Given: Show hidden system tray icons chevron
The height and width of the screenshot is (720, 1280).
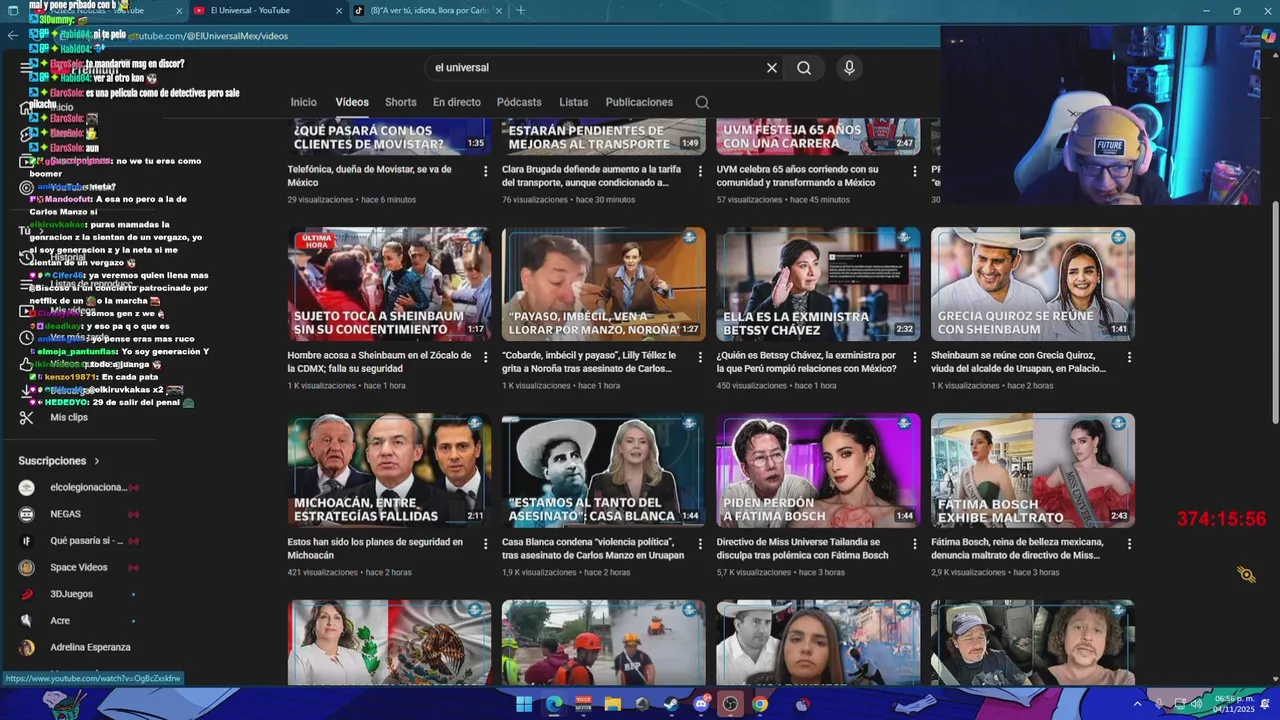Looking at the screenshot, I should (1137, 704).
